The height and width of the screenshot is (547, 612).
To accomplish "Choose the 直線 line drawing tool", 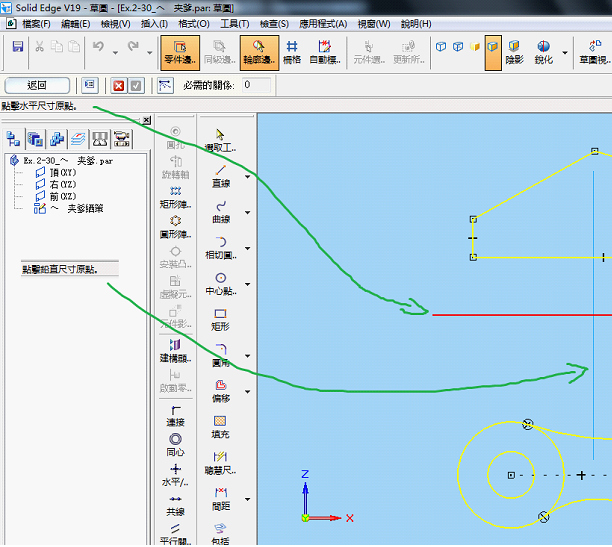I will tap(221, 176).
